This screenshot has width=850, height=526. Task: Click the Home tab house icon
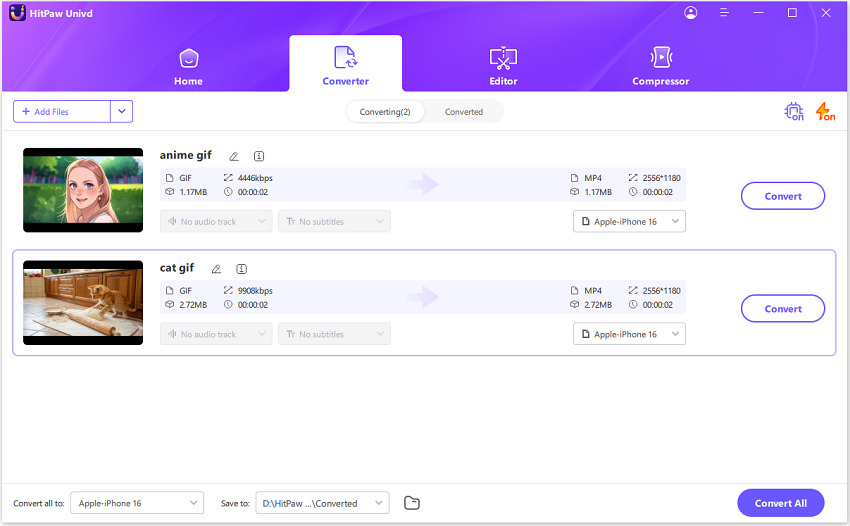click(189, 57)
